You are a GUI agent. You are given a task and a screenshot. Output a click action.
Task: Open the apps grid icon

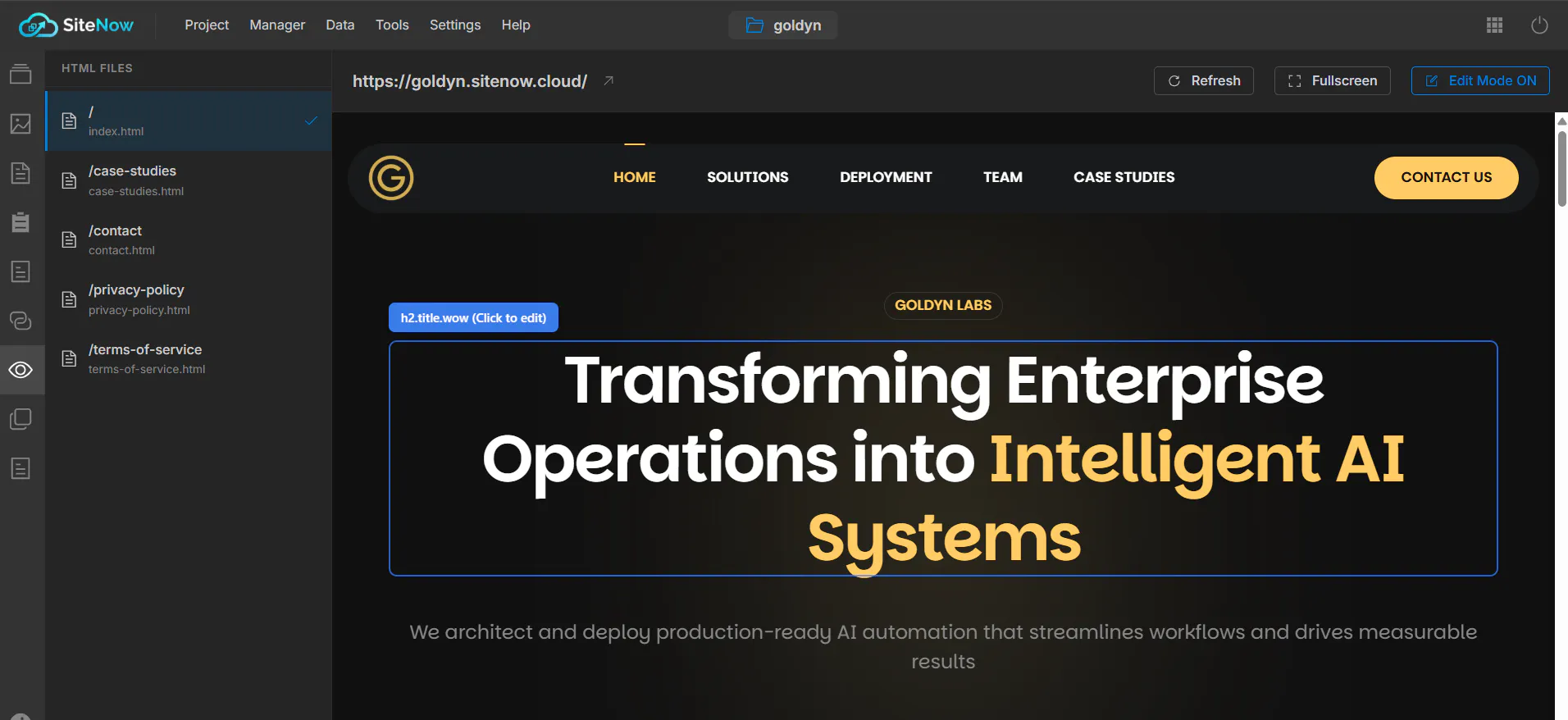[1494, 25]
